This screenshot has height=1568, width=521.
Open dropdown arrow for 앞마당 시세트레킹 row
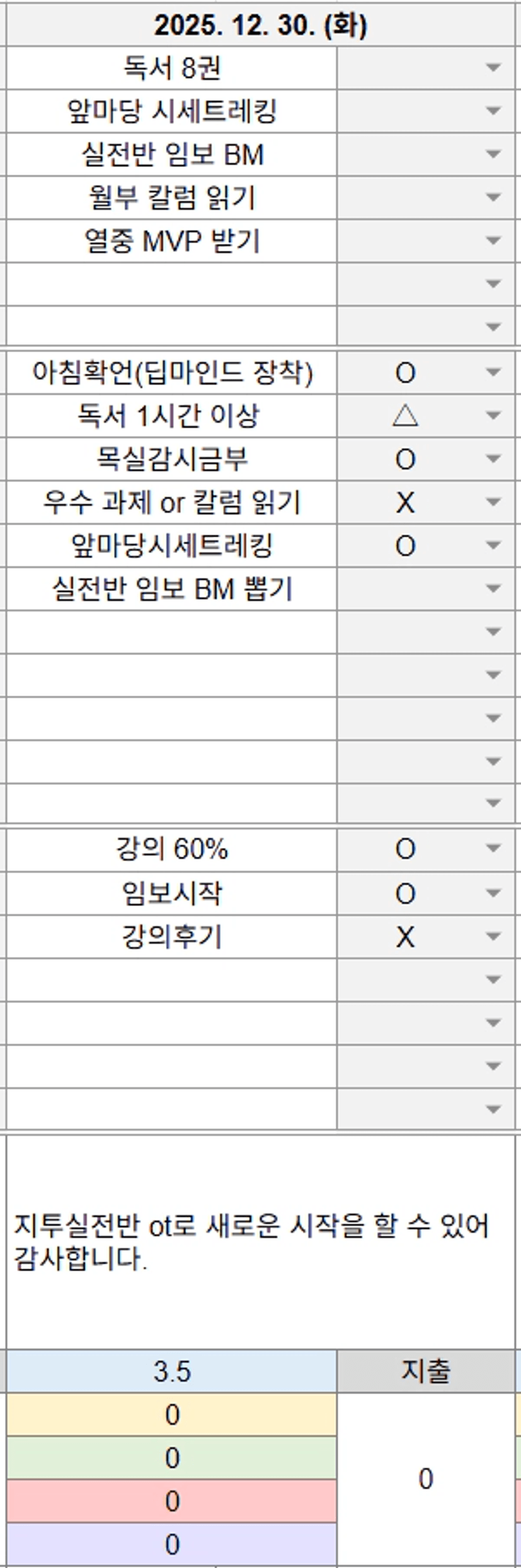coord(493,112)
